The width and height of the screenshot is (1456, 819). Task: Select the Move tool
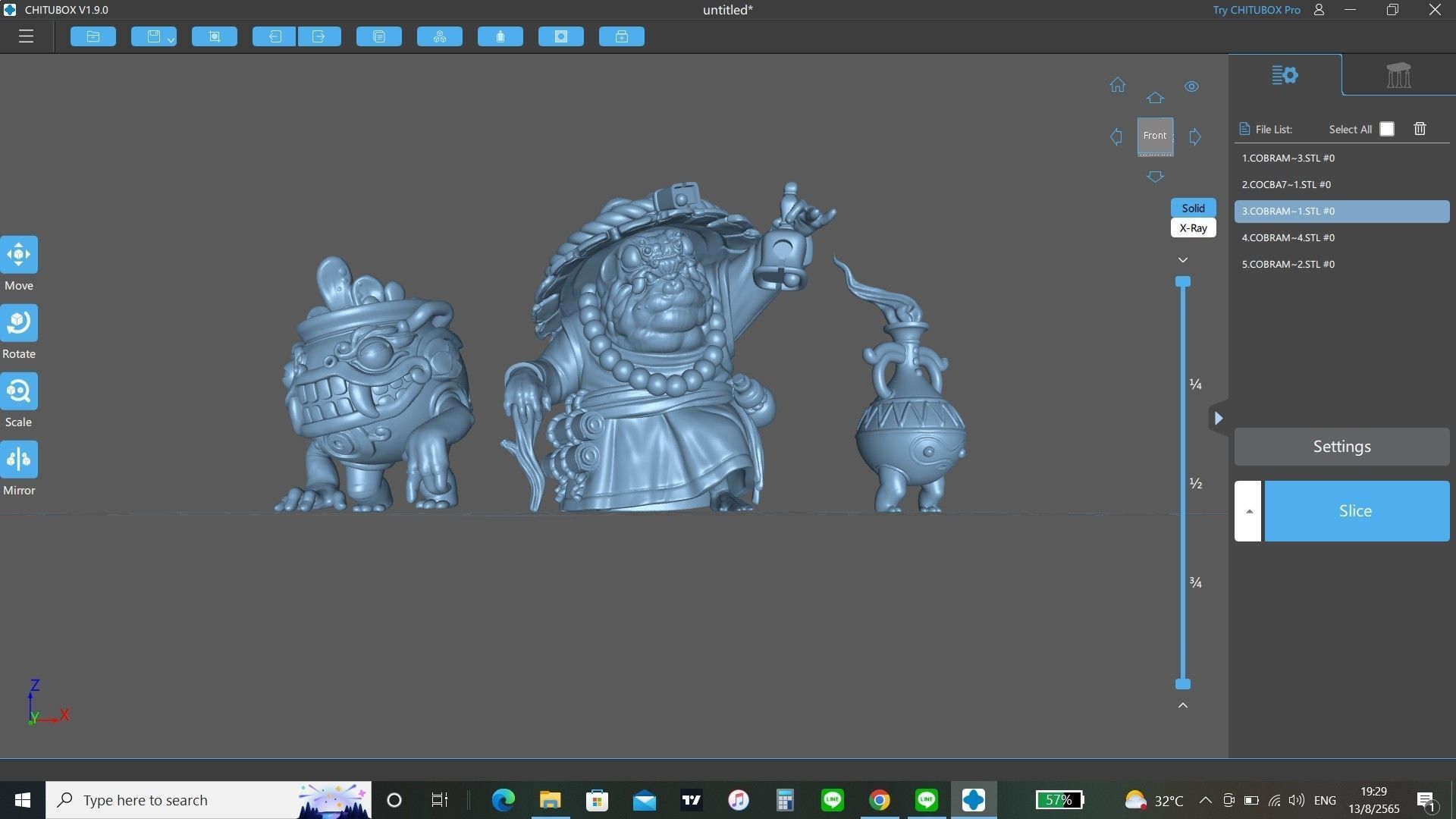19,255
